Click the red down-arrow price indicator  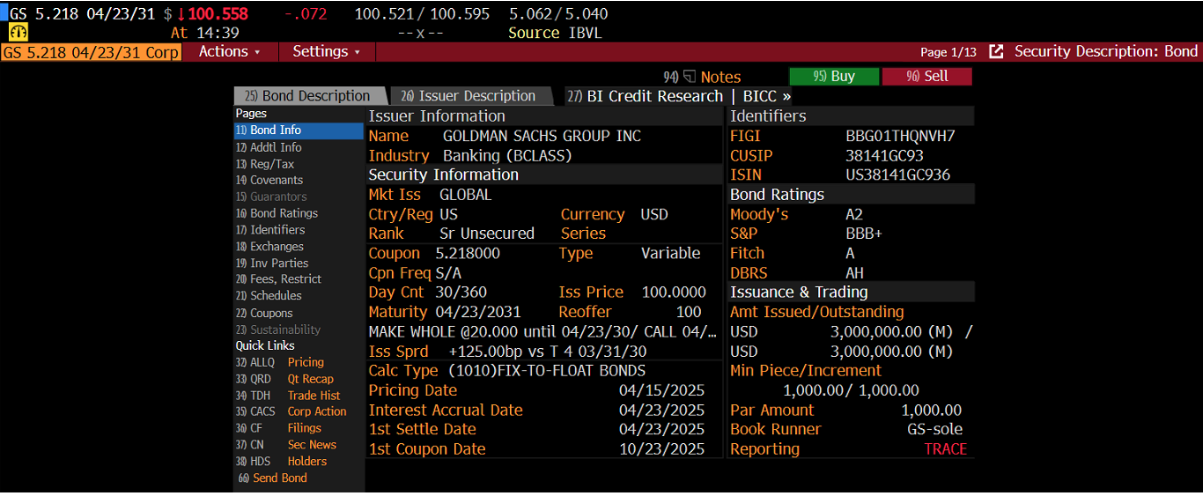click(x=196, y=14)
